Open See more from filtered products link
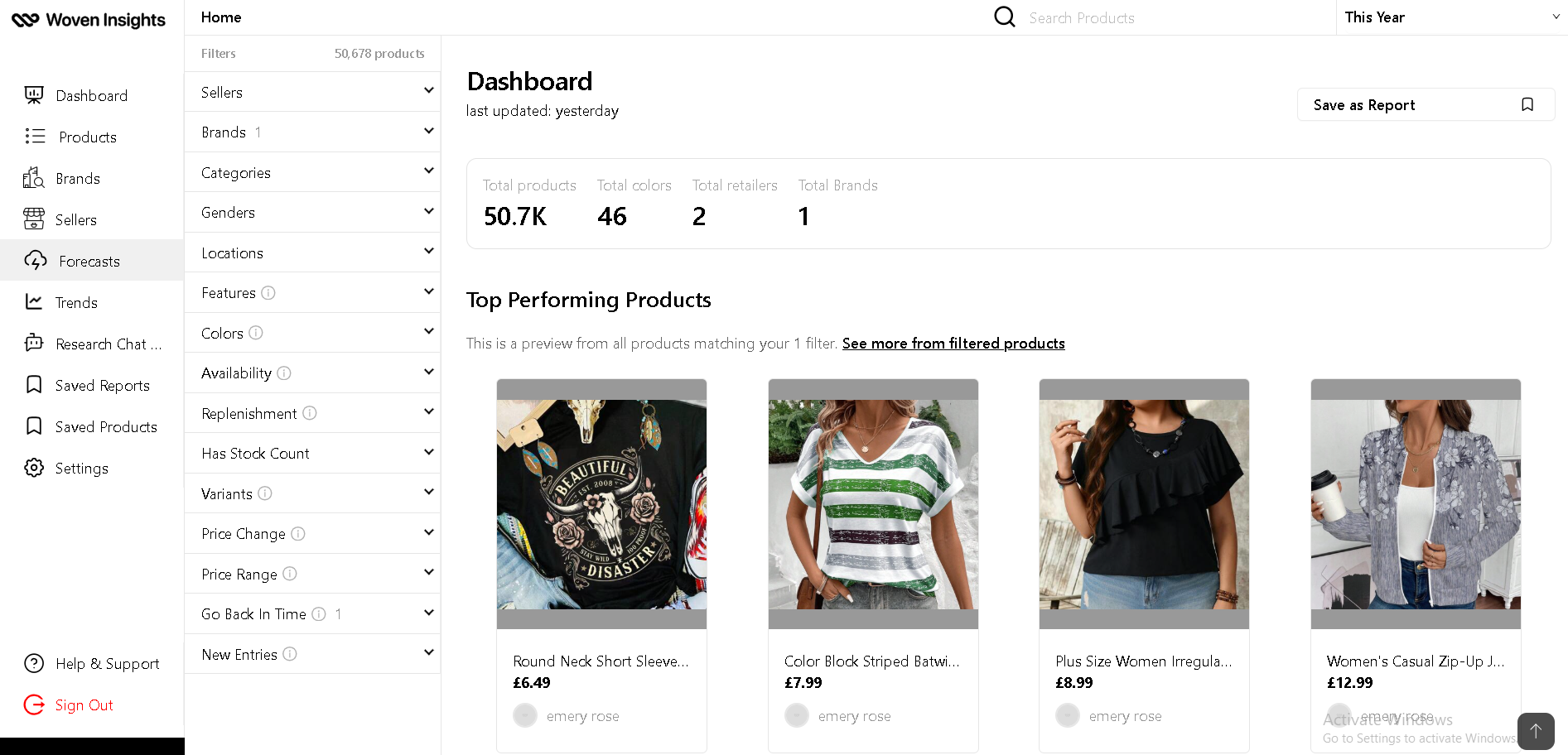Viewport: 1568px width, 755px height. [x=953, y=344]
